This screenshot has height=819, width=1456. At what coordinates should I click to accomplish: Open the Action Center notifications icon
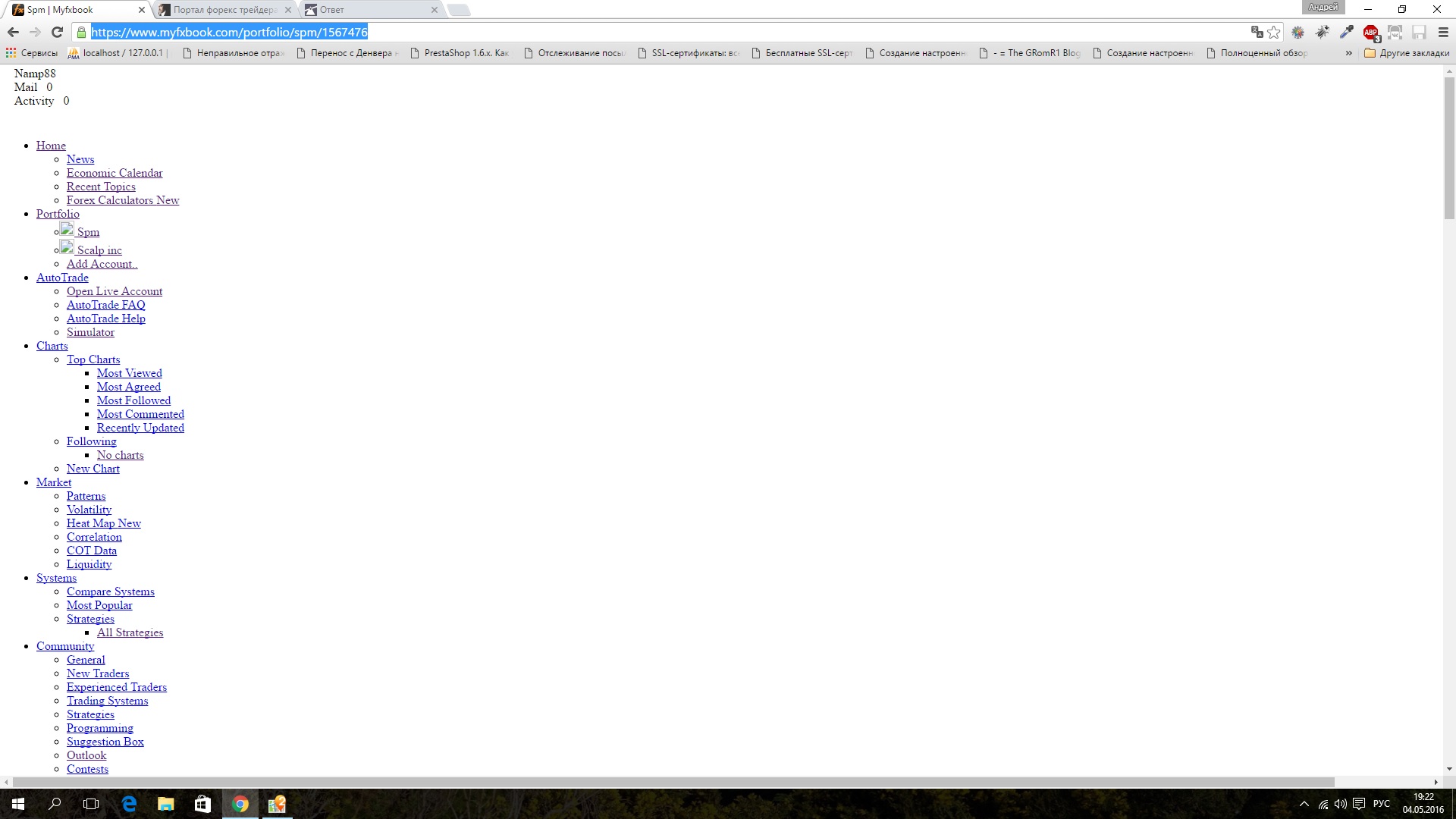1359,804
